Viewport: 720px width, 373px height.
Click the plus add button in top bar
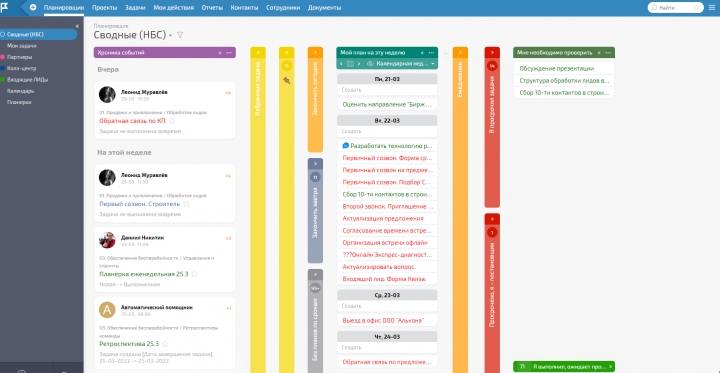[x=33, y=7]
